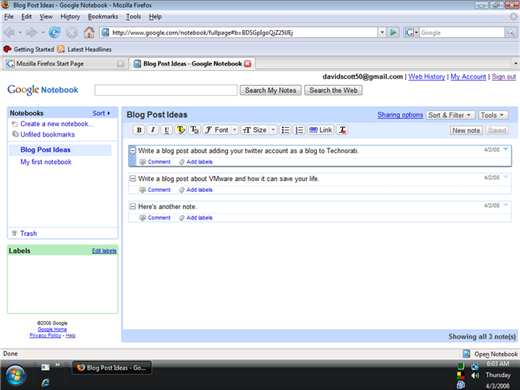520x390 pixels.
Task: Insert a numbered list
Action: [x=299, y=130]
